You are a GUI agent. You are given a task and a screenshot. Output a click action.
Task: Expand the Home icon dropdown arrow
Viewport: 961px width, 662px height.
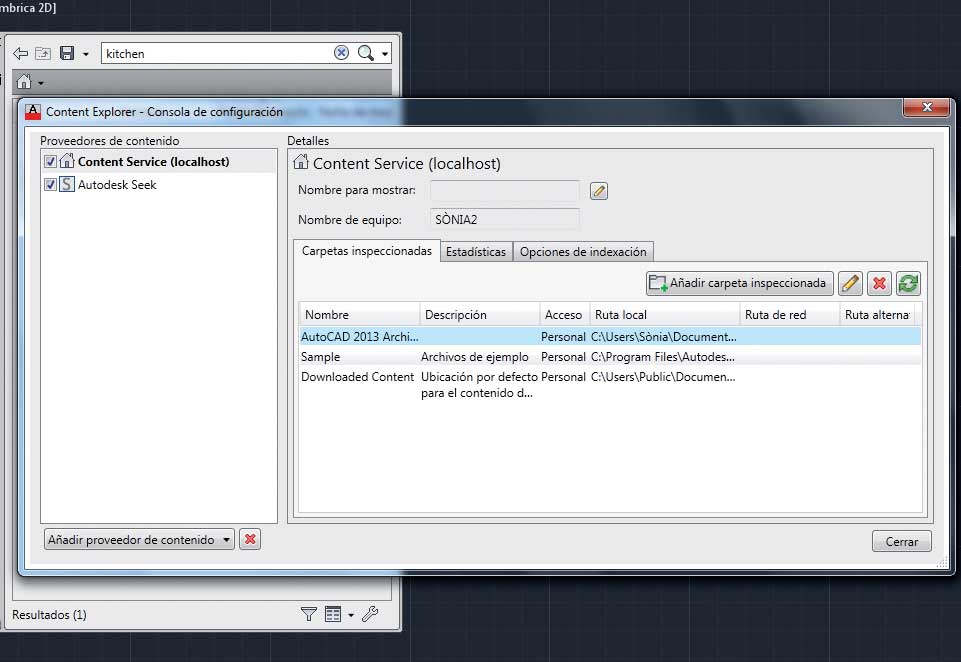point(41,83)
